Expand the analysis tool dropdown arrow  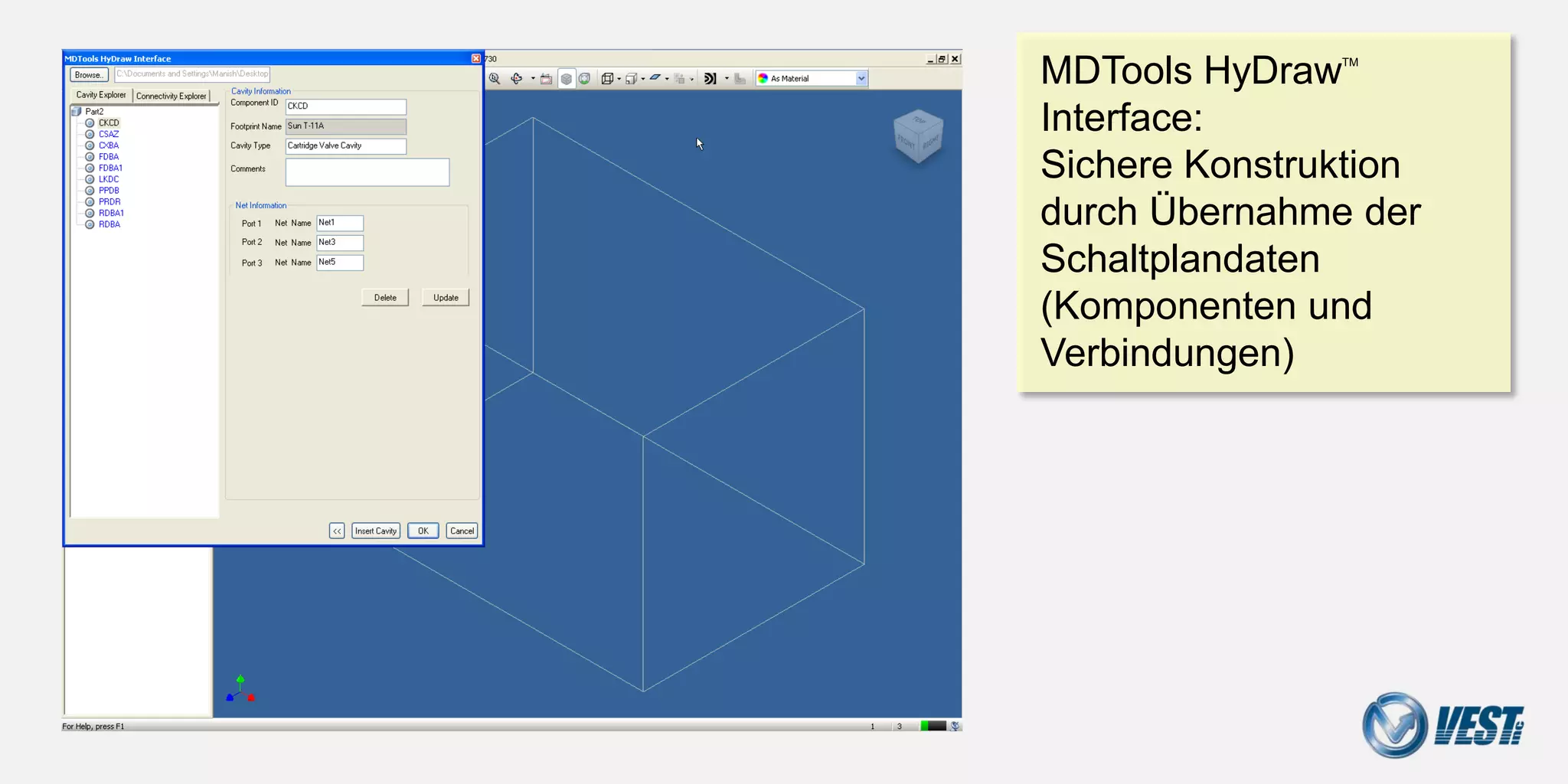tap(727, 79)
